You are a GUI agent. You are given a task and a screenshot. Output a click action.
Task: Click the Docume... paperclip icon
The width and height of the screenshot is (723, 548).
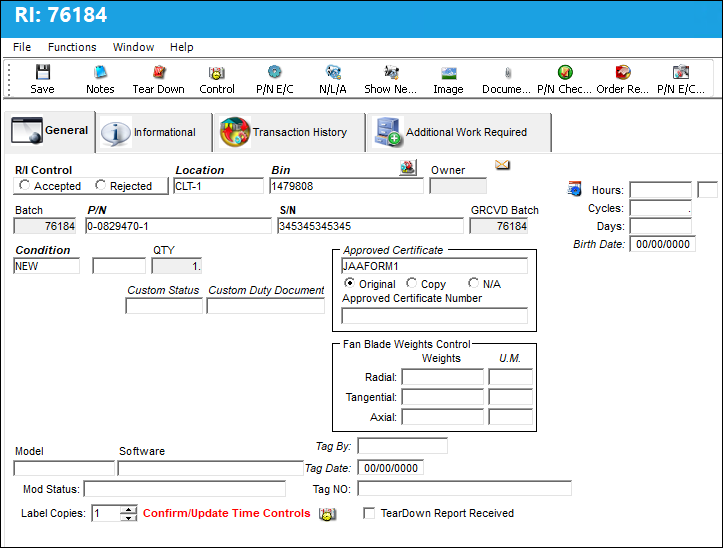[507, 73]
